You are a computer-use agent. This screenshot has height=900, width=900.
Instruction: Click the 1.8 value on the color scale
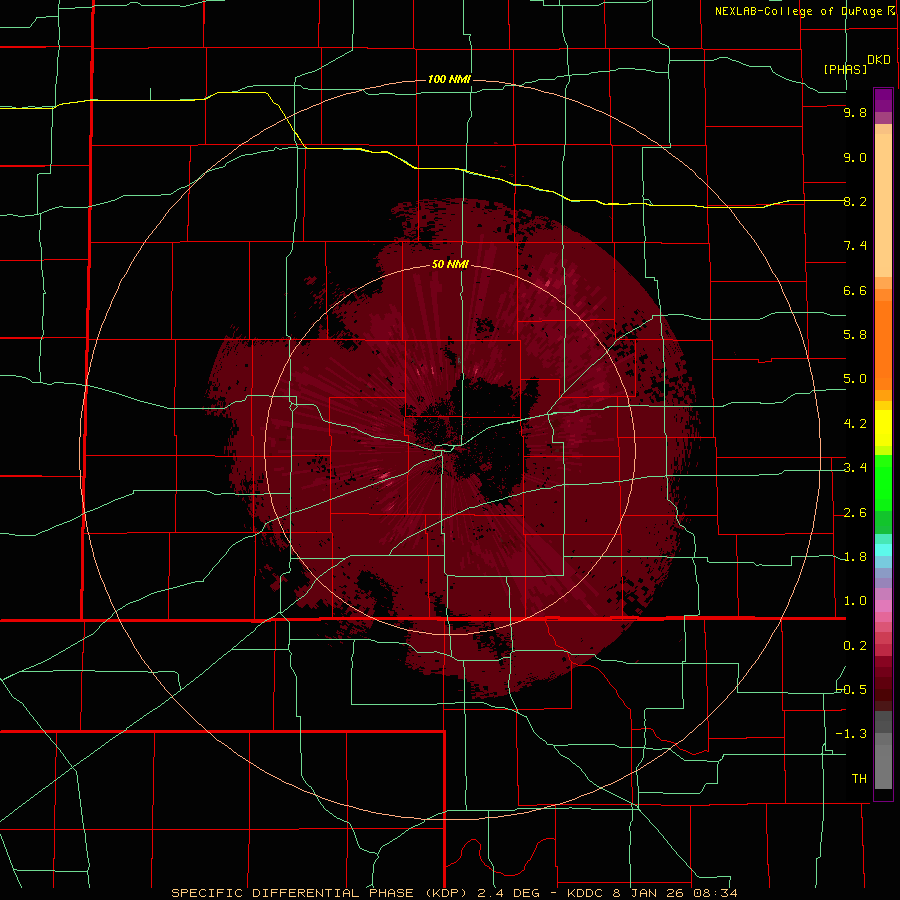coord(855,557)
